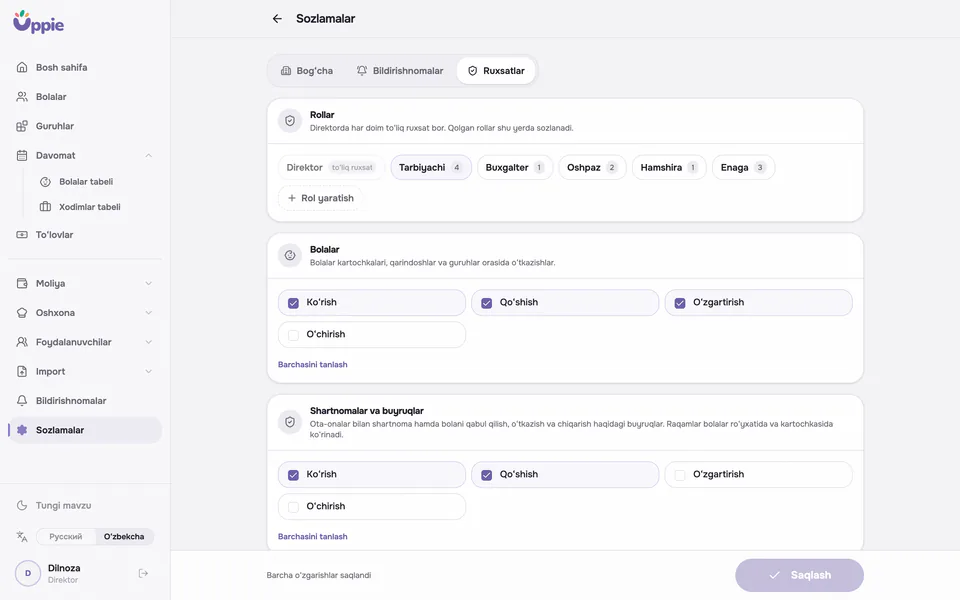The width and height of the screenshot is (960, 600).
Task: Click the To'lovlar payment icon
Action: pos(22,234)
